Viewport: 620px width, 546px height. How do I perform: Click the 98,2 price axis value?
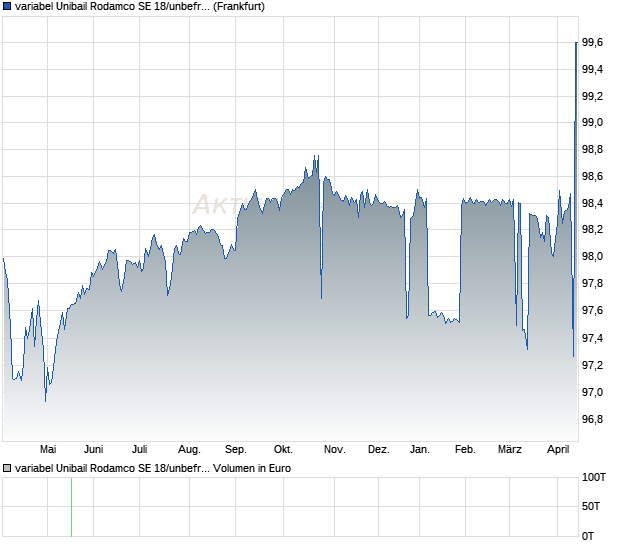pos(593,230)
